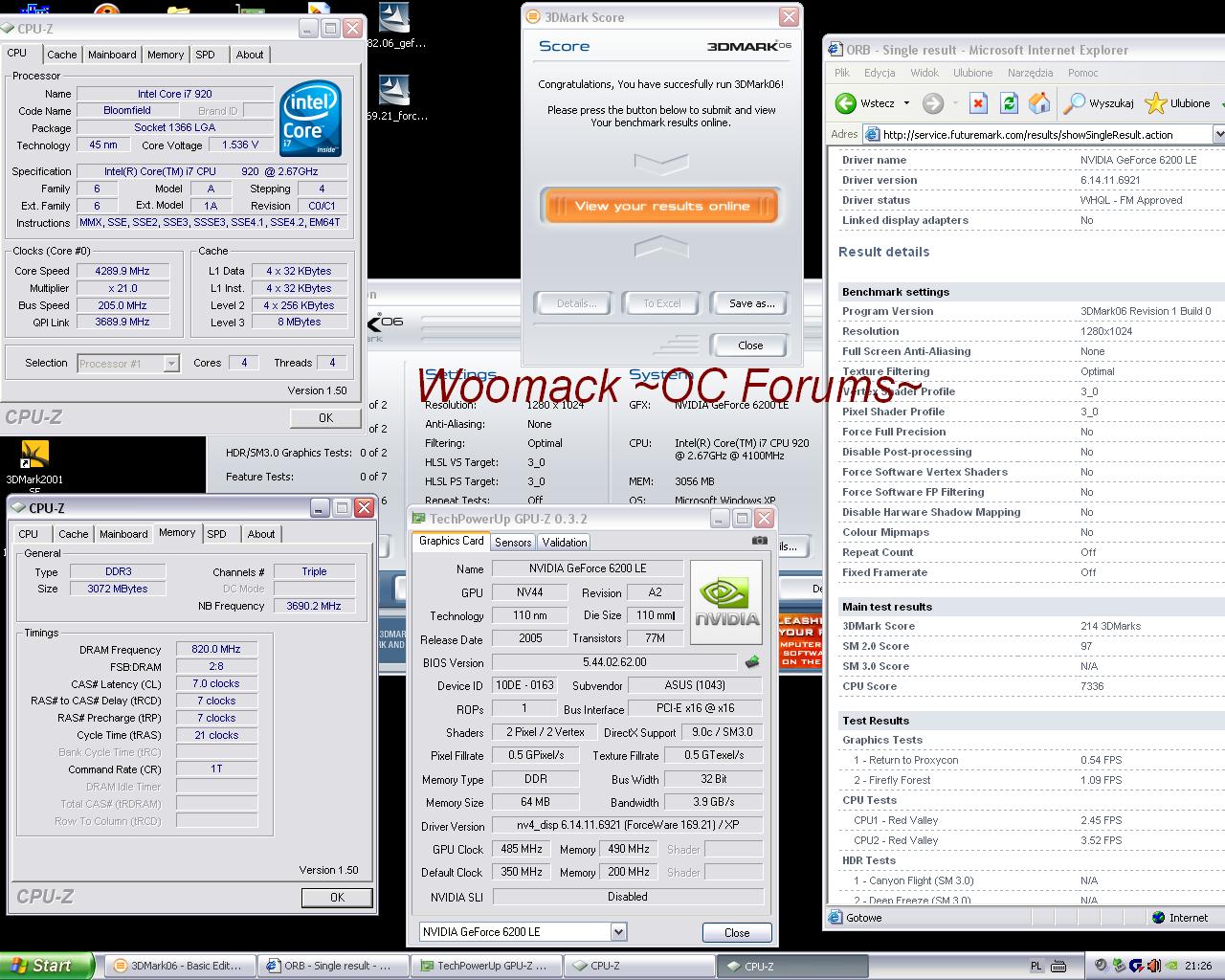Refresh the page with the green arrows icon
This screenshot has height=980, width=1225.
coord(1009,103)
